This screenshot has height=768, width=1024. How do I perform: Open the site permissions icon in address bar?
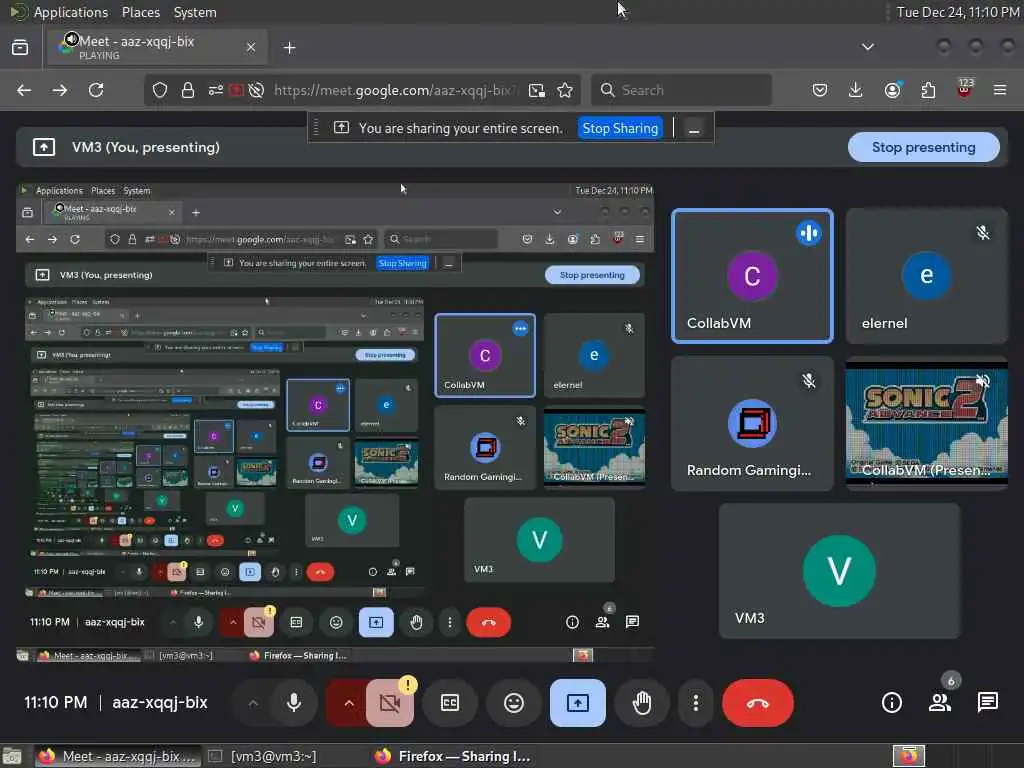(216, 90)
